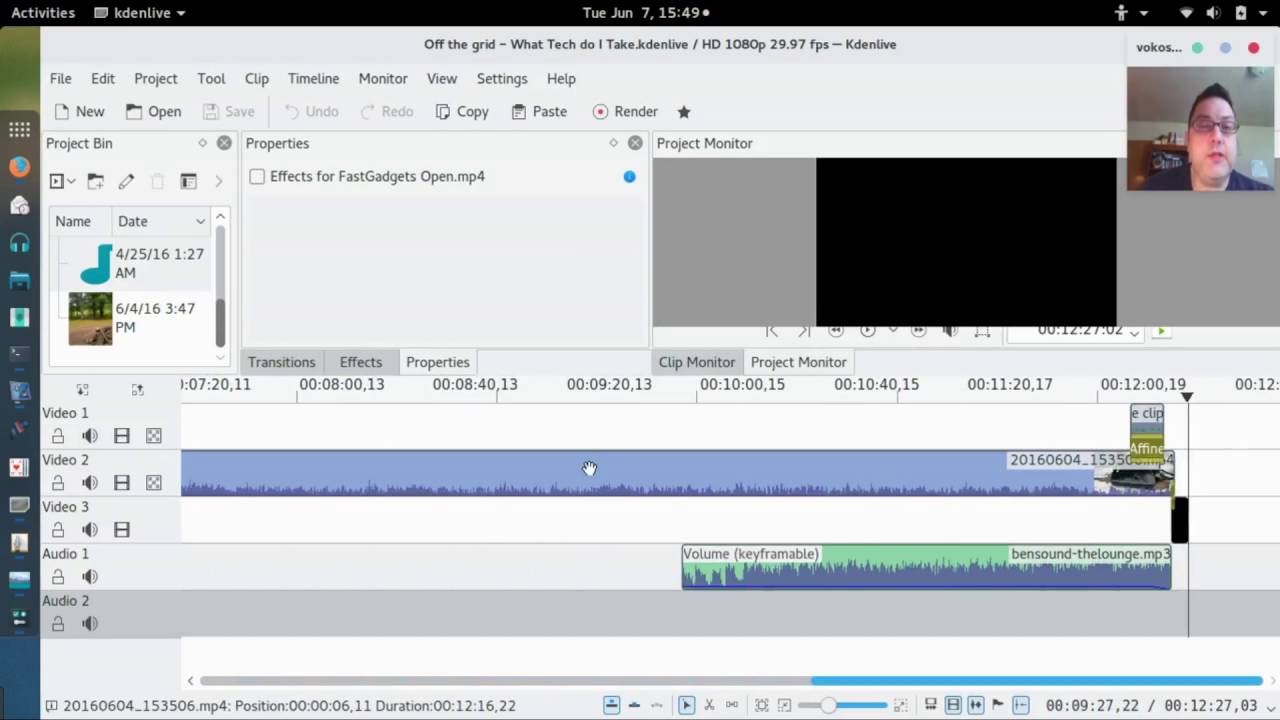Screen dimensions: 1280x720
Task: Toggle automatic transitions icon near status bar
Action: tap(930, 705)
